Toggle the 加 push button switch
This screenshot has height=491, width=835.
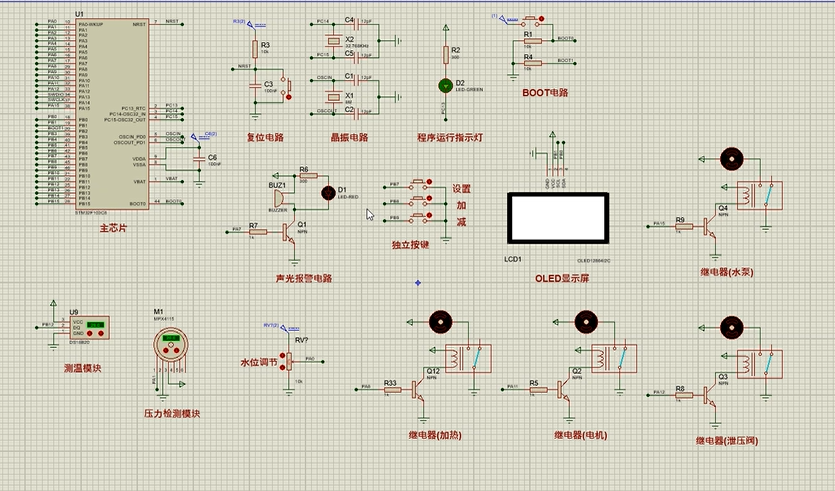420,201
